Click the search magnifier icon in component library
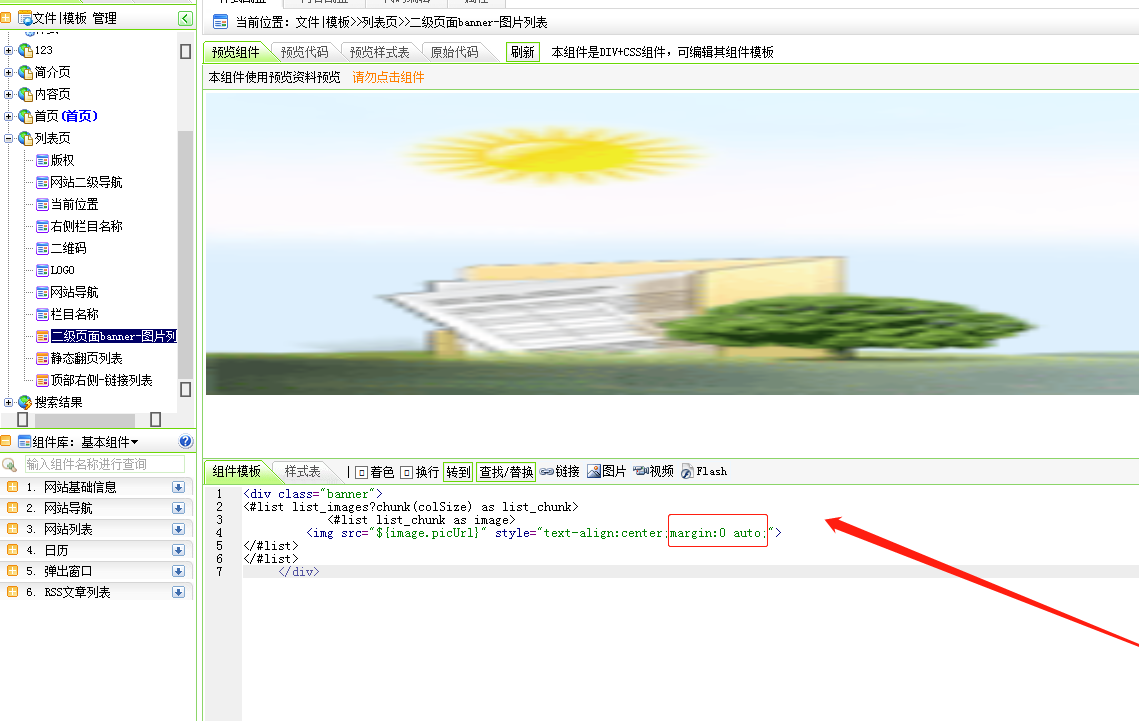The height and width of the screenshot is (721, 1139). [10, 464]
